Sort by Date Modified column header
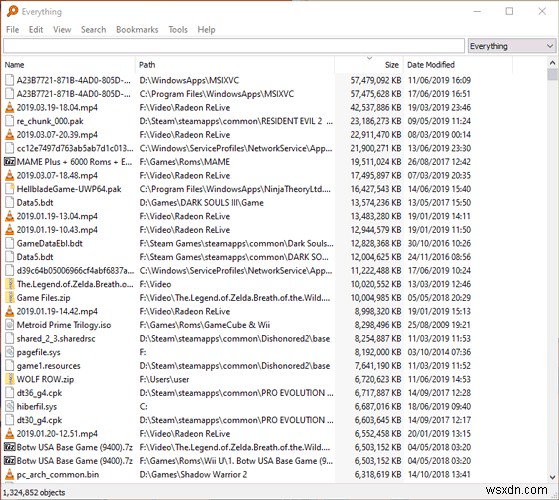 458,65
